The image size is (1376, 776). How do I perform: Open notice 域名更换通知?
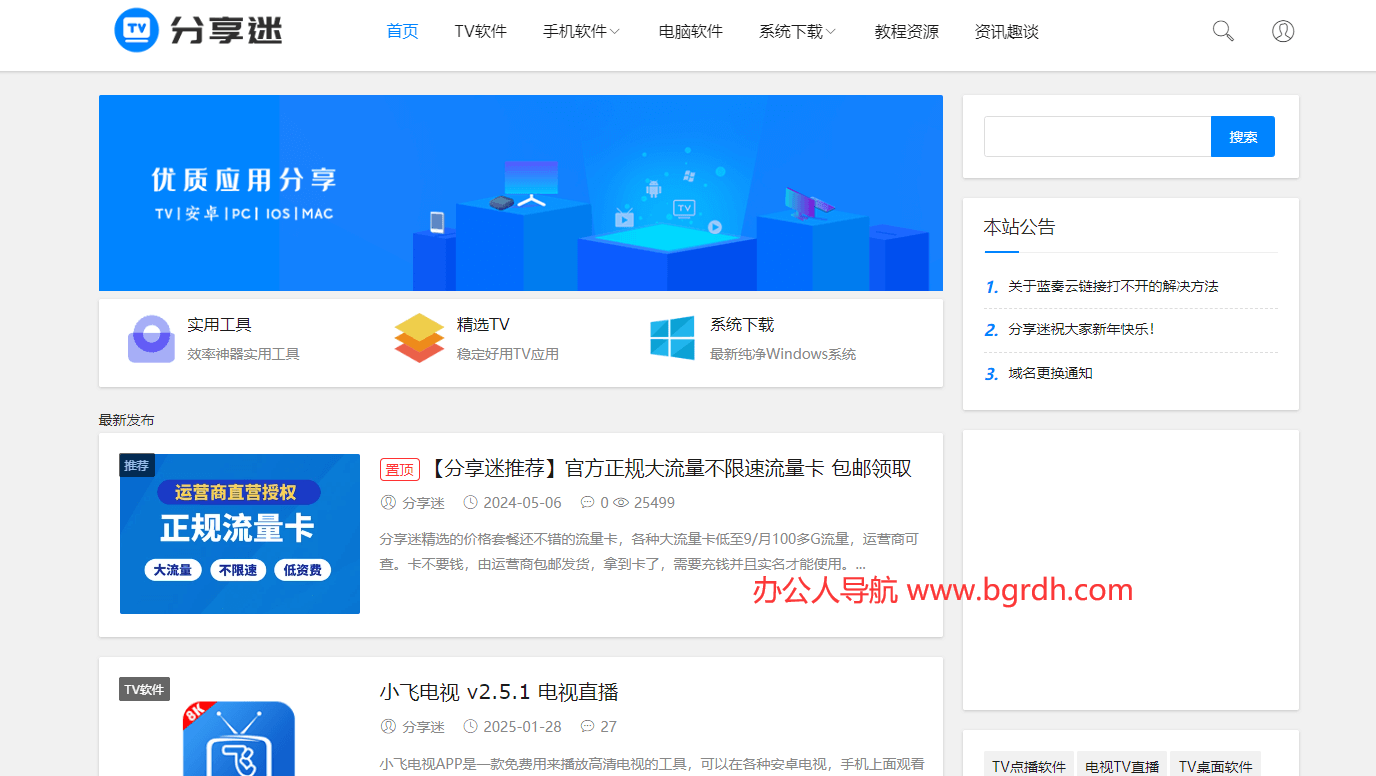1050,373
